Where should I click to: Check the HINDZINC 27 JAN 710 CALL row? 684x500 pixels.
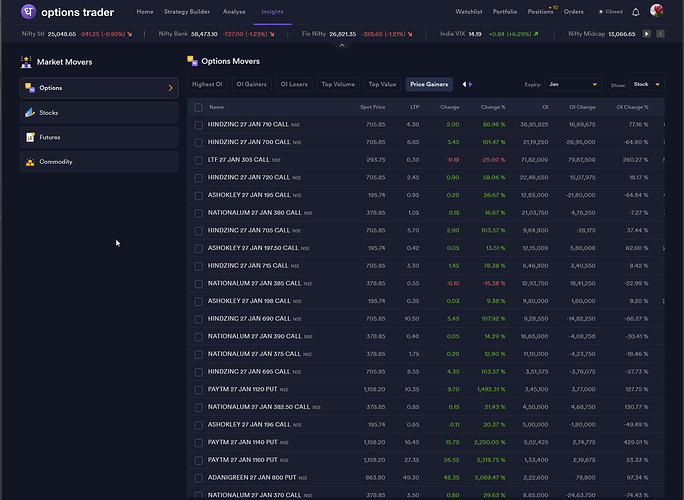click(198, 124)
